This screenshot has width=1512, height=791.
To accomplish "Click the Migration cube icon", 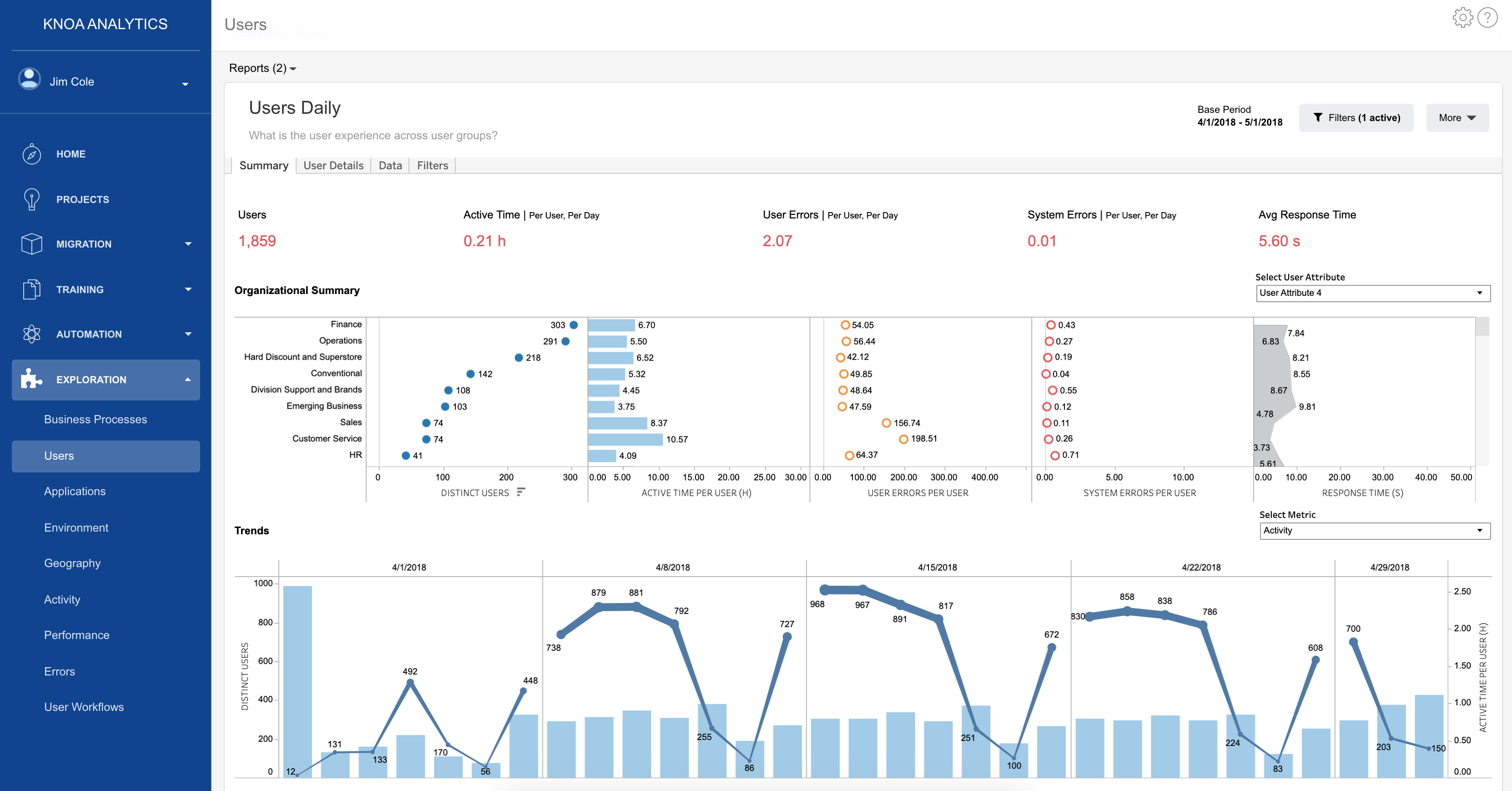I will [32, 243].
